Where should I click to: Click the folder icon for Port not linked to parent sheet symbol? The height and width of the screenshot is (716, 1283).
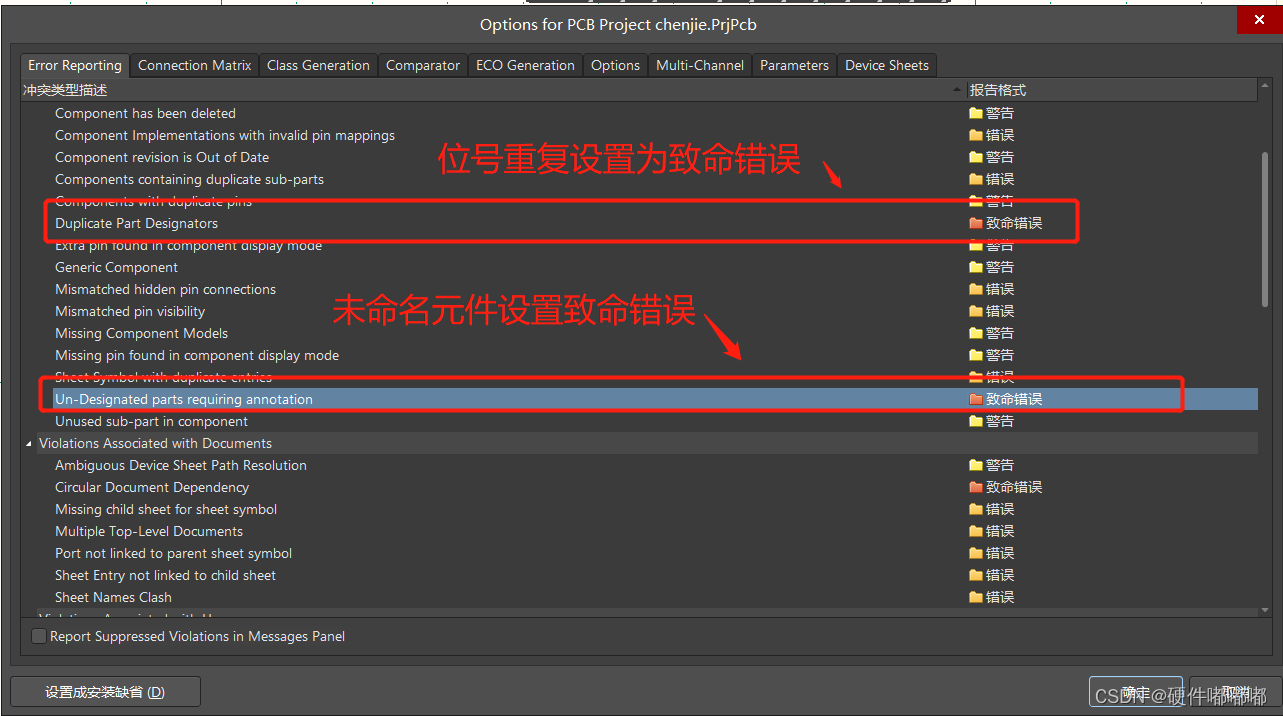pyautogui.click(x=976, y=553)
